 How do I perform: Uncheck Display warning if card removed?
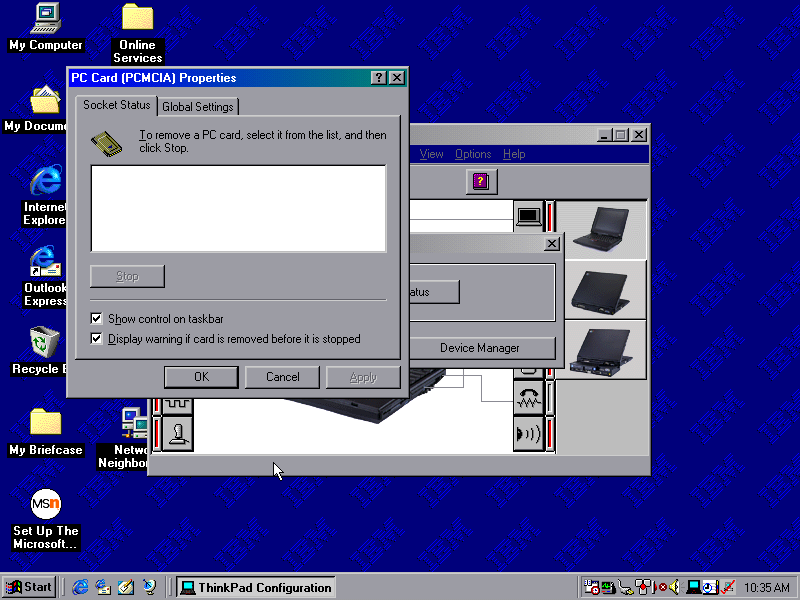97,339
